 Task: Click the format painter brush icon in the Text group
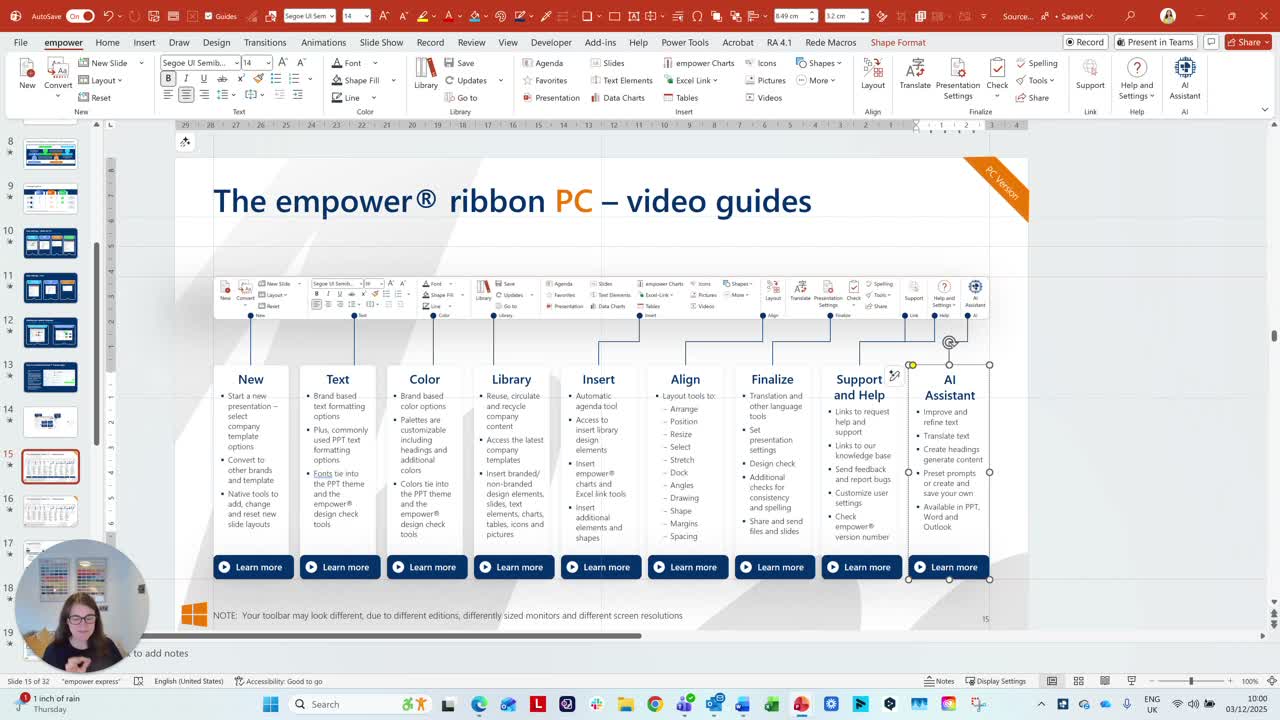258,78
